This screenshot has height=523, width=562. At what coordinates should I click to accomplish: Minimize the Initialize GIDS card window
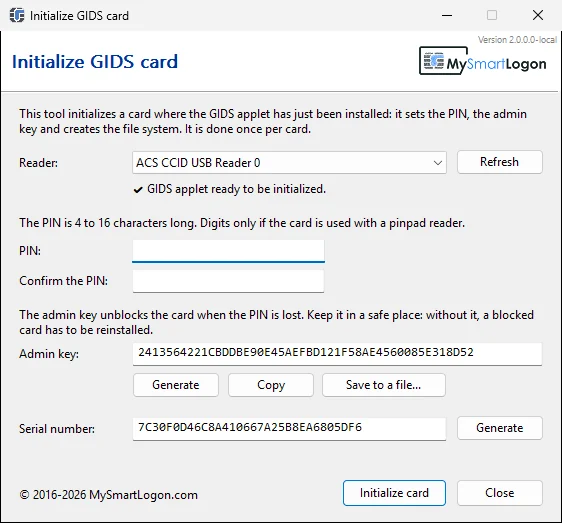tap(447, 15)
